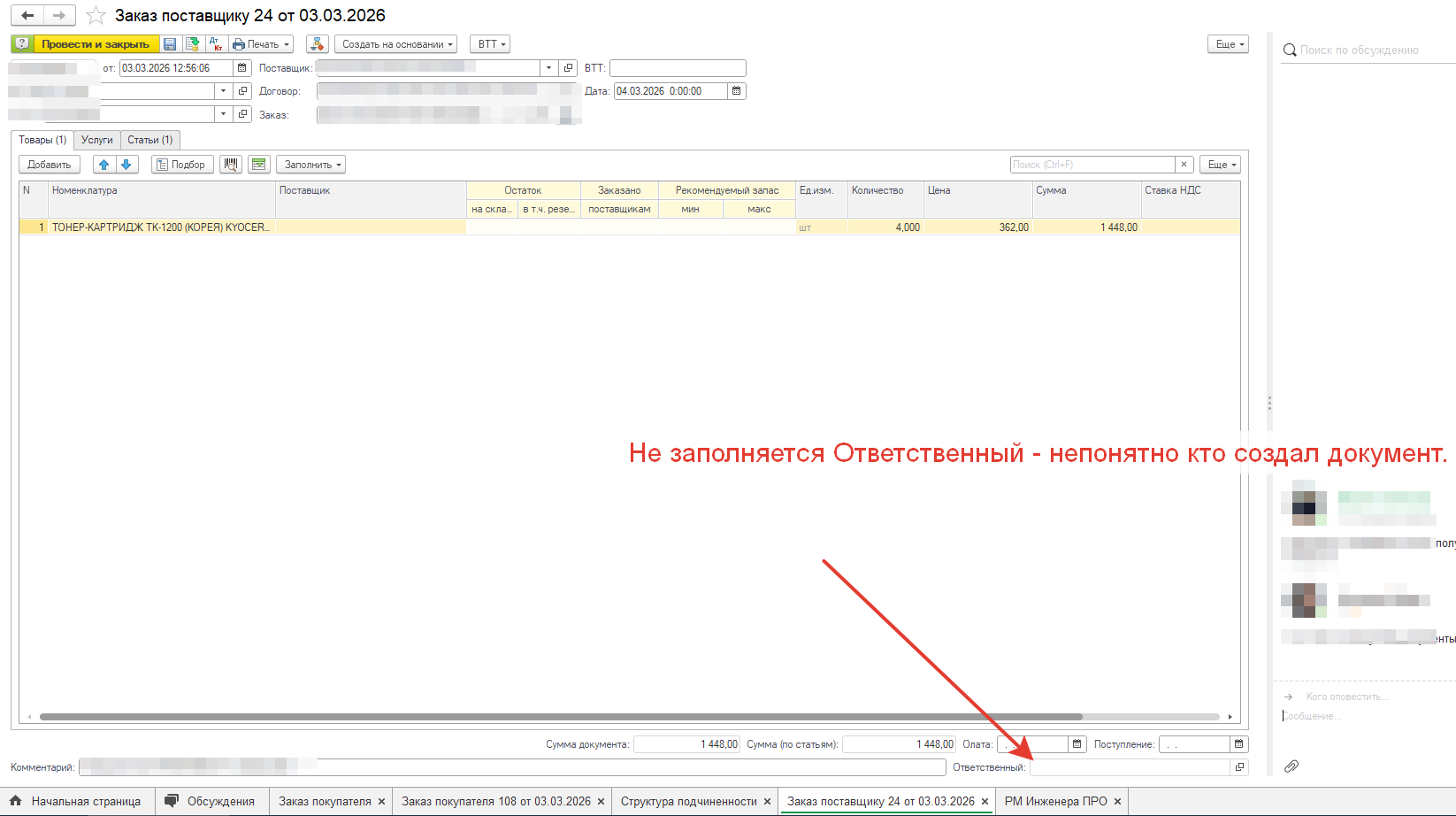The height and width of the screenshot is (816, 1456).
Task: Click the Провести и закрыть button
Action: pos(96,44)
